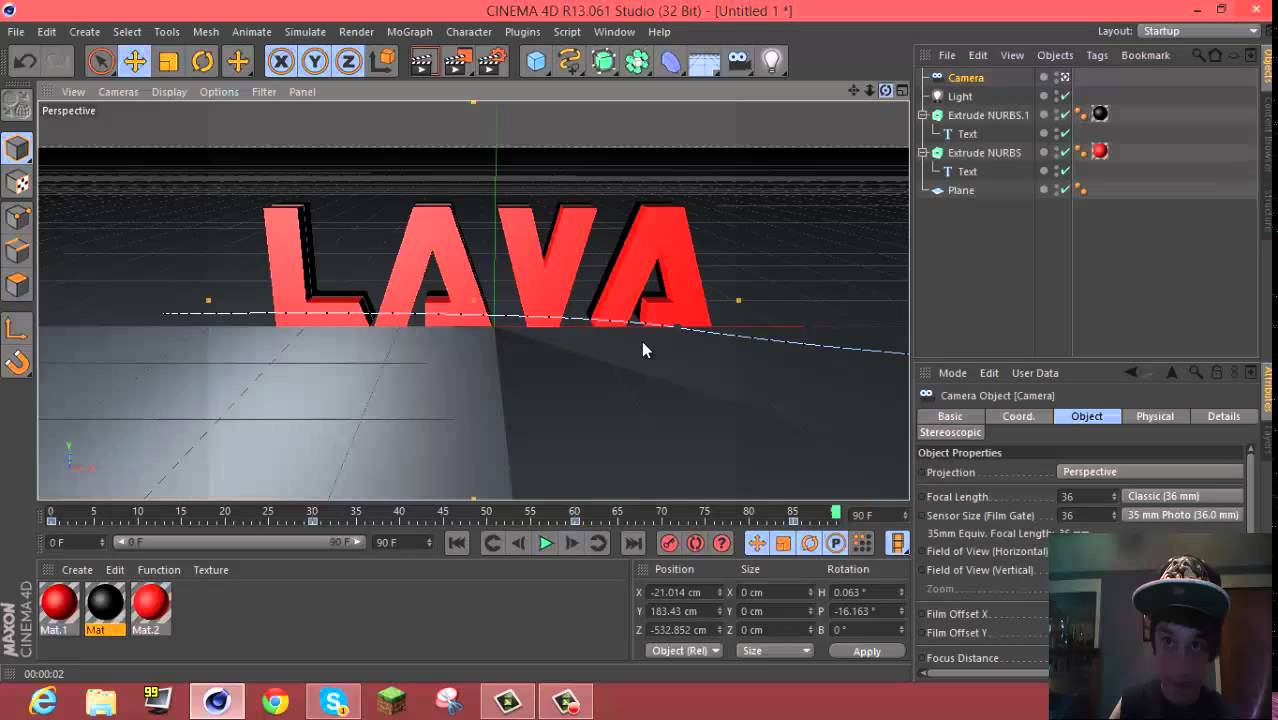Toggle X-axis lock
This screenshot has width=1278, height=720.
tap(281, 62)
